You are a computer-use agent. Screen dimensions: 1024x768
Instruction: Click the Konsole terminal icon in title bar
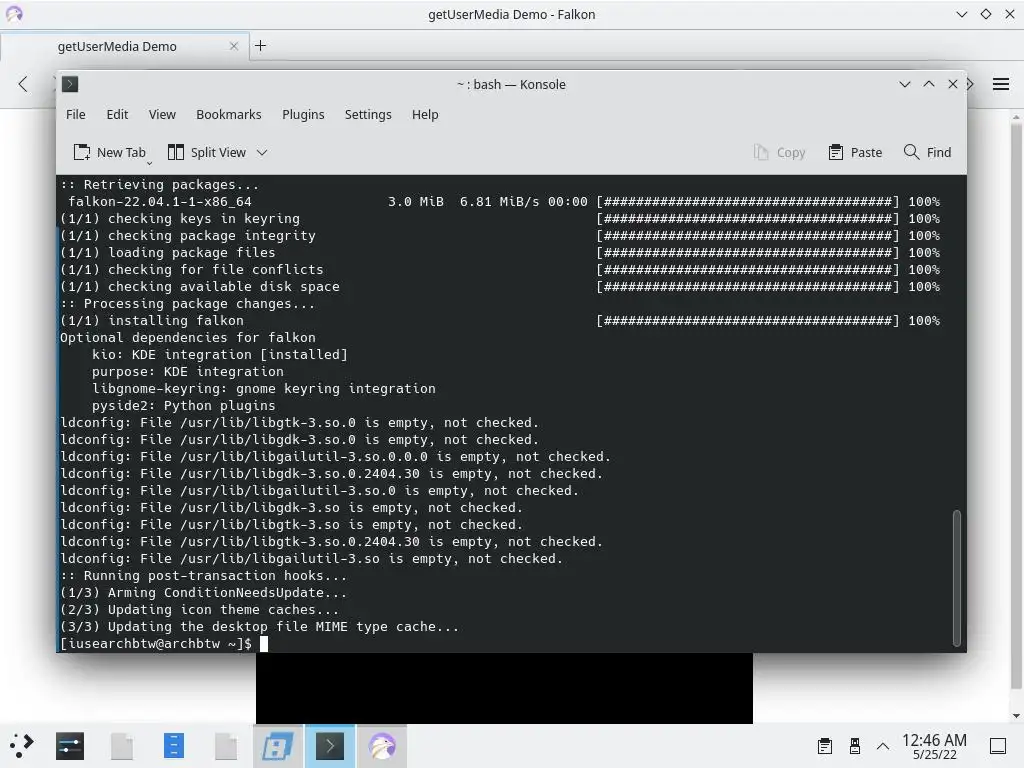pyautogui.click(x=70, y=84)
